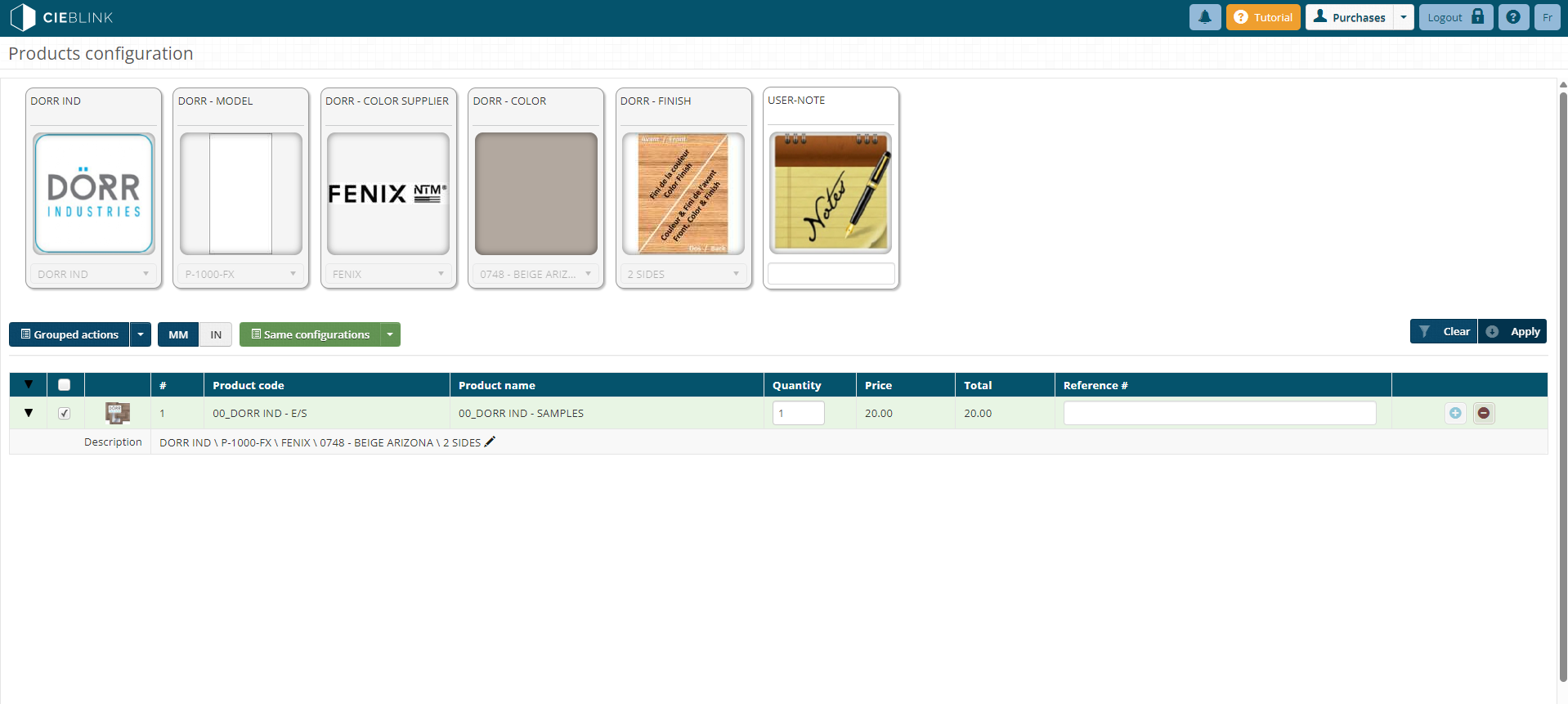Open the 0748 - BEIGE ARIZ color dropdown
This screenshot has width=1568, height=704.
click(x=536, y=274)
